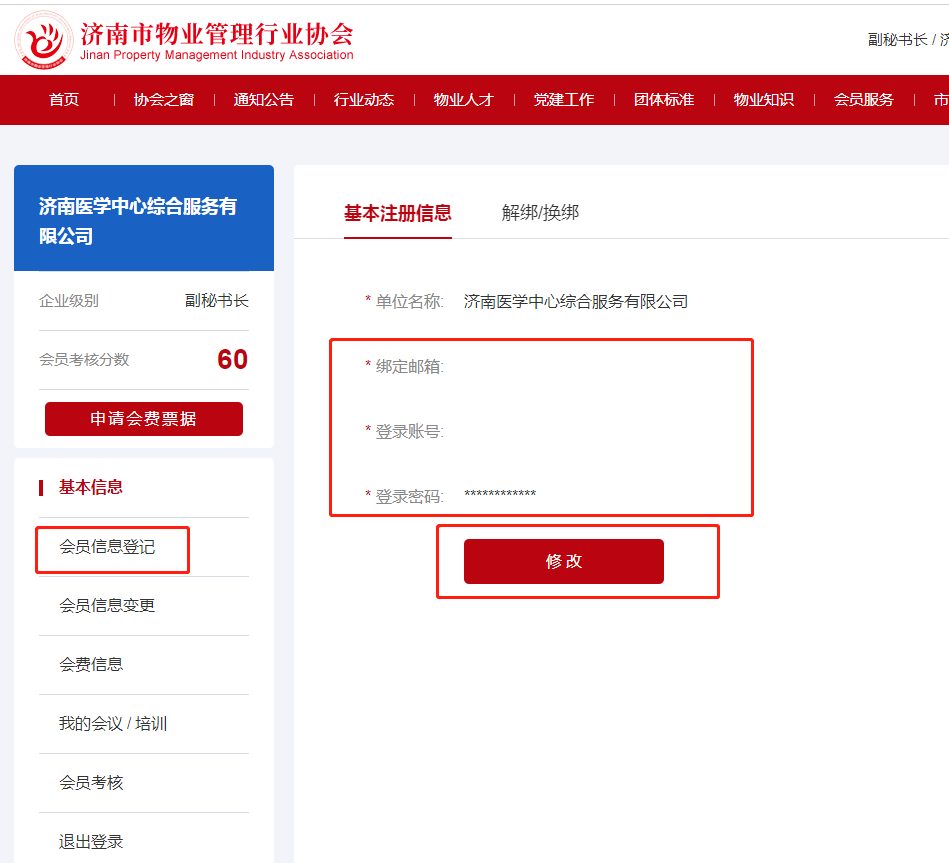Go to 通知公告 in navigation bar
This screenshot has height=863, width=949.
point(264,100)
